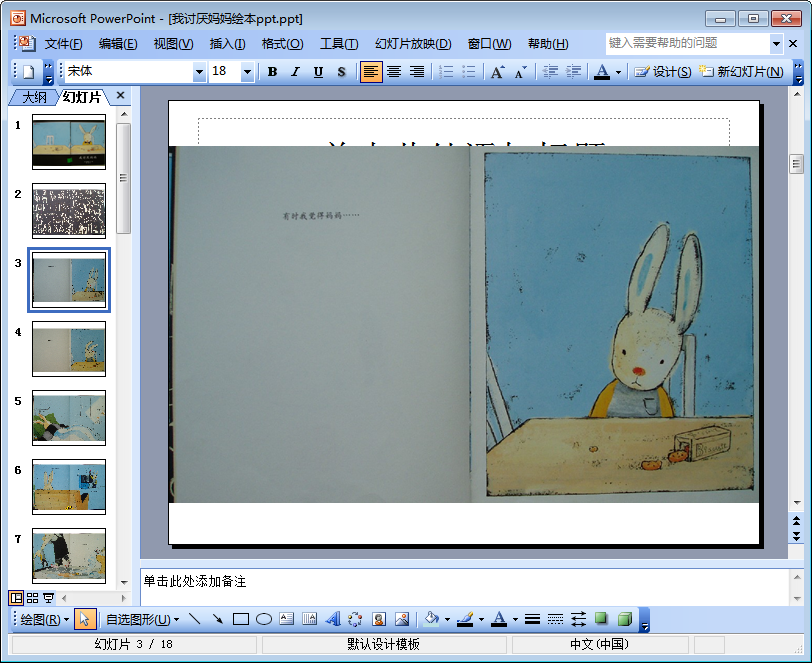Toggle Italic formatting
812x663 pixels.
point(295,71)
